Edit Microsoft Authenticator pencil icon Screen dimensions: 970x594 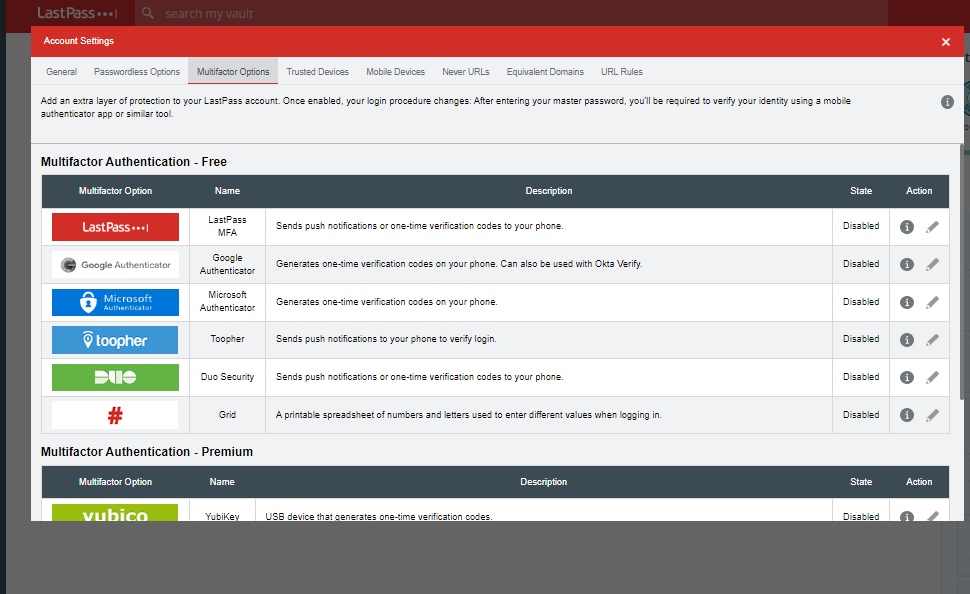click(x=932, y=303)
